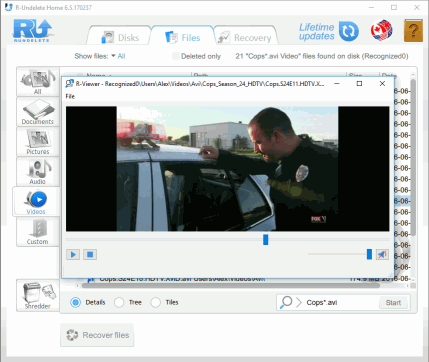The width and height of the screenshot is (429, 362).
Task: Select the Details view radio button
Action: point(75,302)
